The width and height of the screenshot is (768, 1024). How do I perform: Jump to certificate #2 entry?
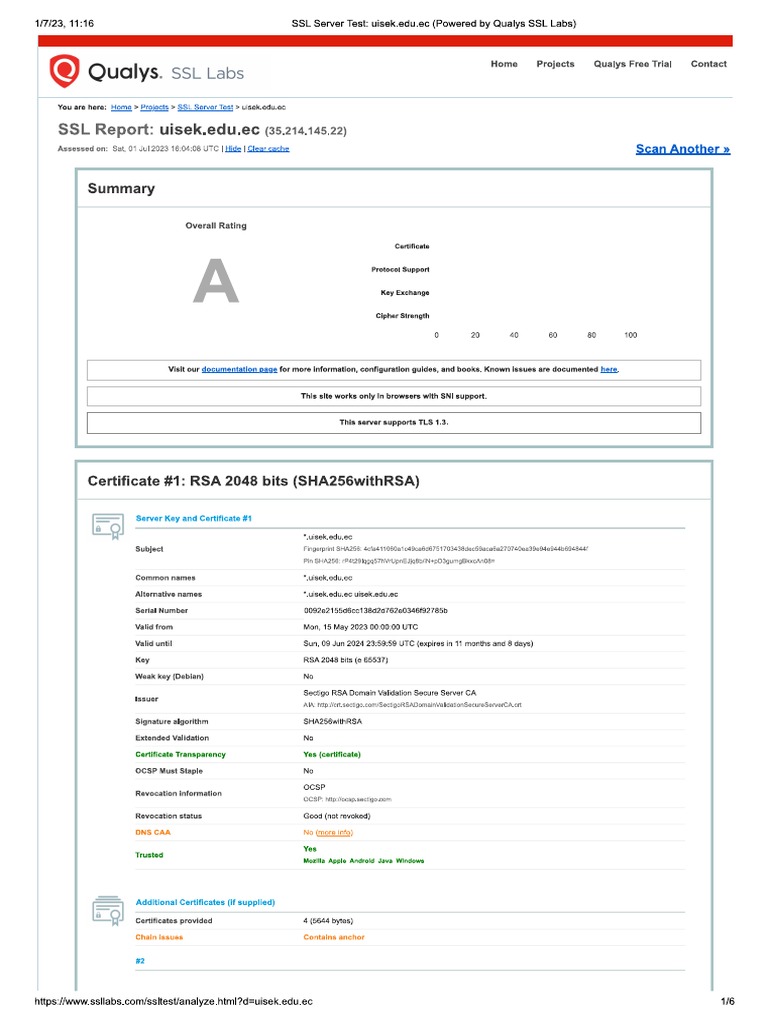[x=140, y=960]
